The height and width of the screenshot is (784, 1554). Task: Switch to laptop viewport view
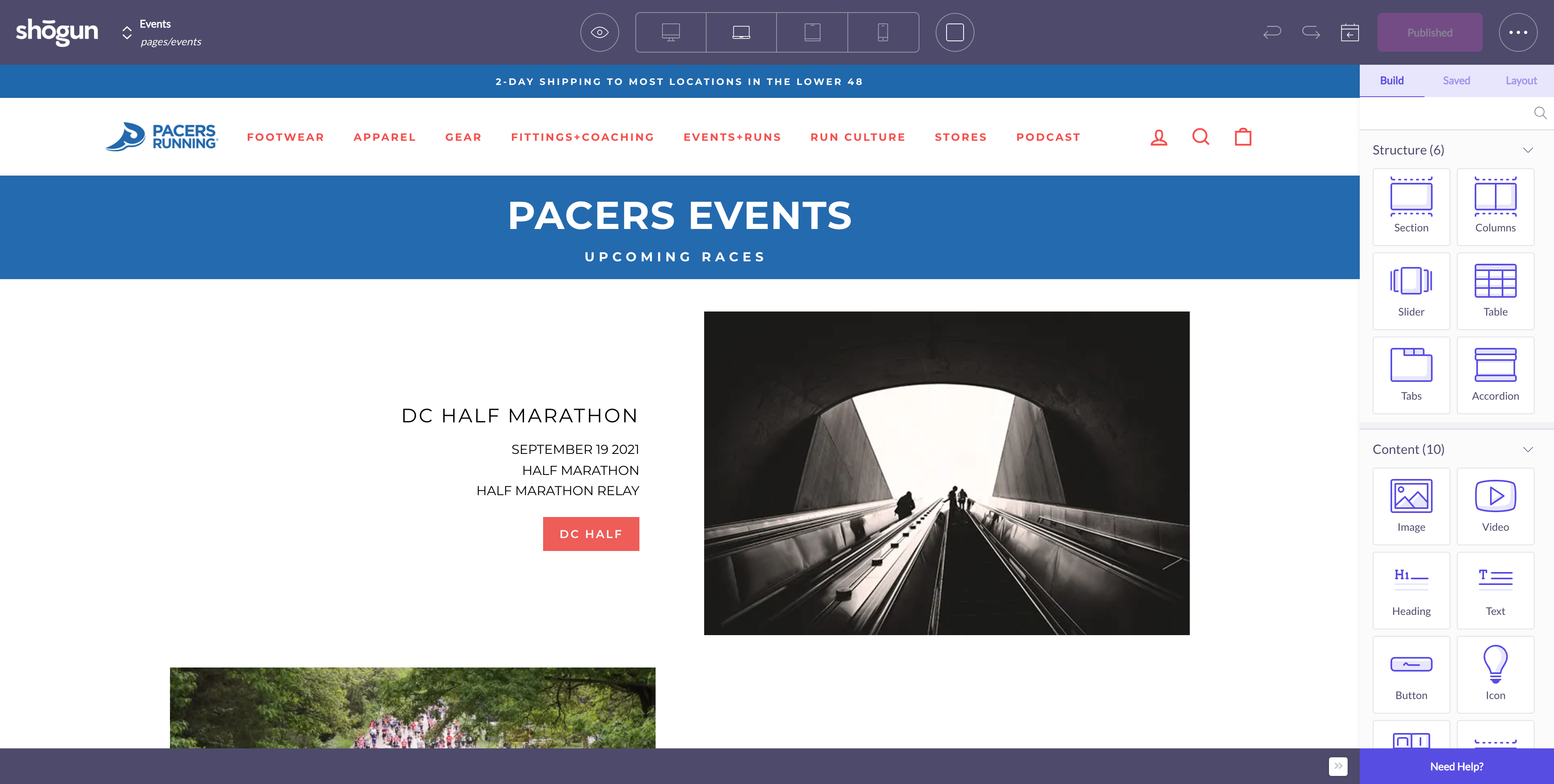tap(741, 33)
